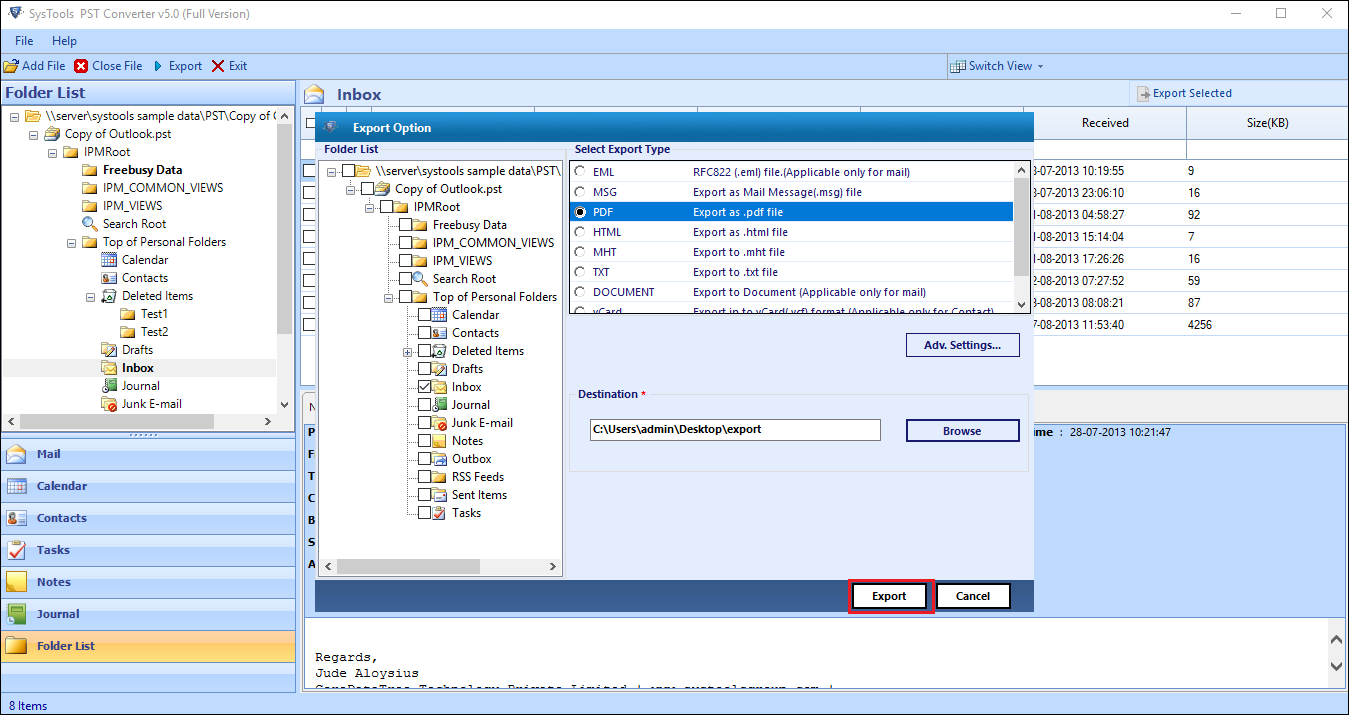The height and width of the screenshot is (715, 1349).
Task: Sort by Received column header
Action: point(1105,123)
